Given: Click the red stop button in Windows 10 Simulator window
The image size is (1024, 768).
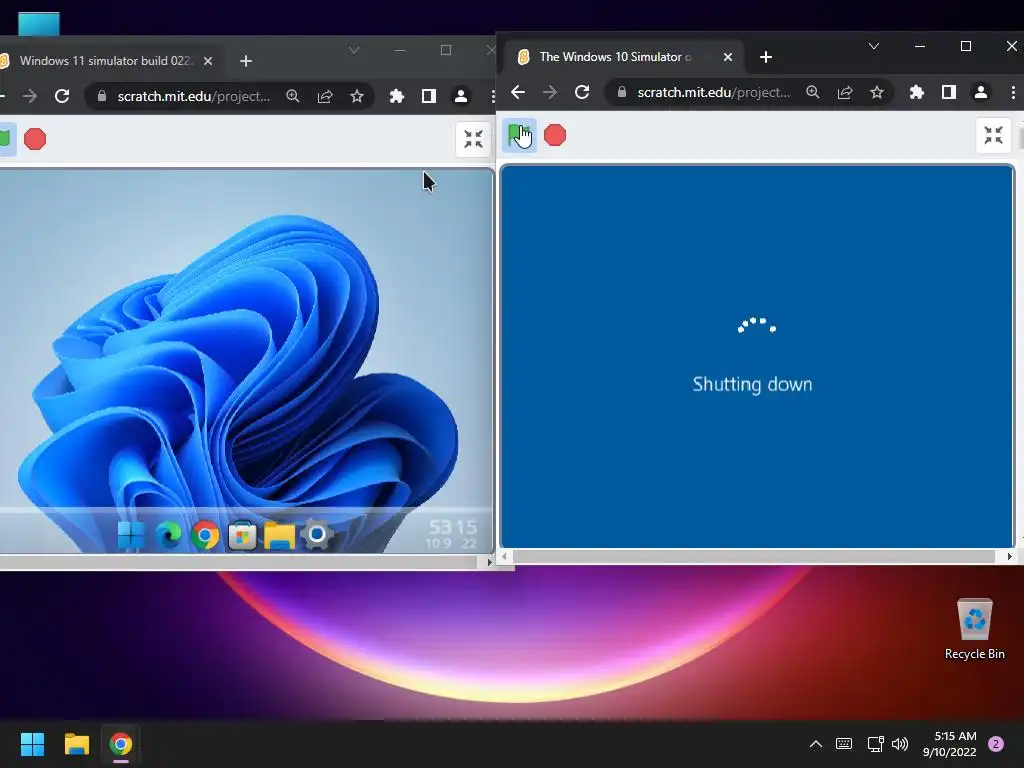Looking at the screenshot, I should point(555,135).
